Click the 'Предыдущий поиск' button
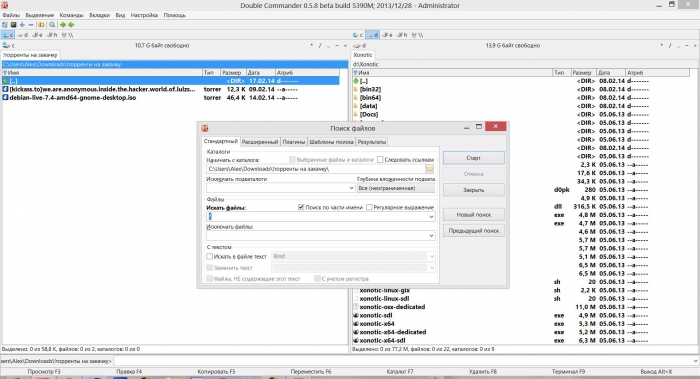The width and height of the screenshot is (700, 379). (474, 231)
